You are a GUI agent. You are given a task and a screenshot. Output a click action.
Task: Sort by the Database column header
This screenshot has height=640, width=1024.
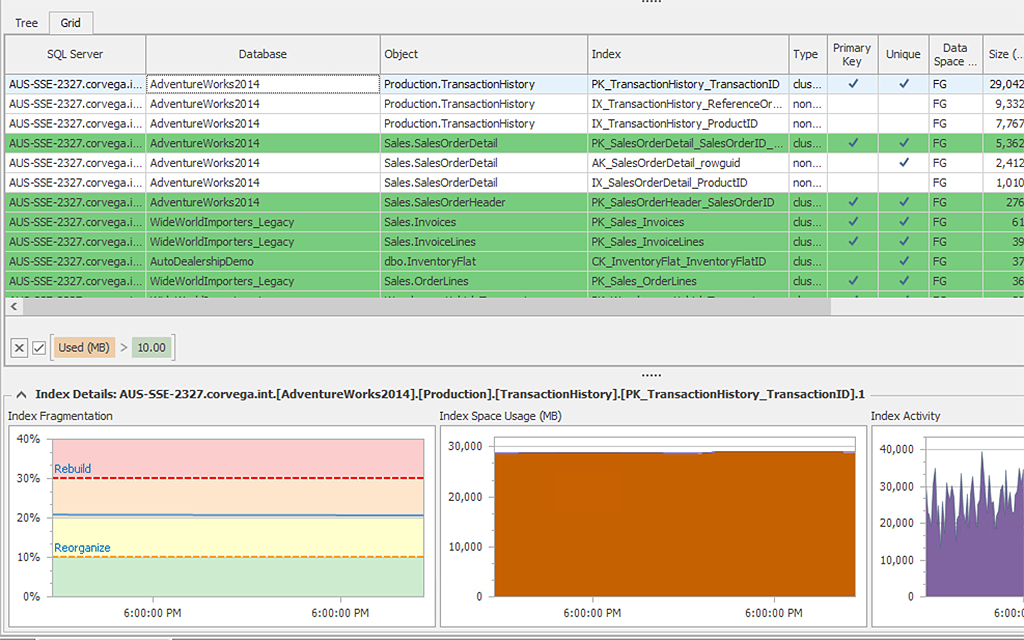pos(261,54)
